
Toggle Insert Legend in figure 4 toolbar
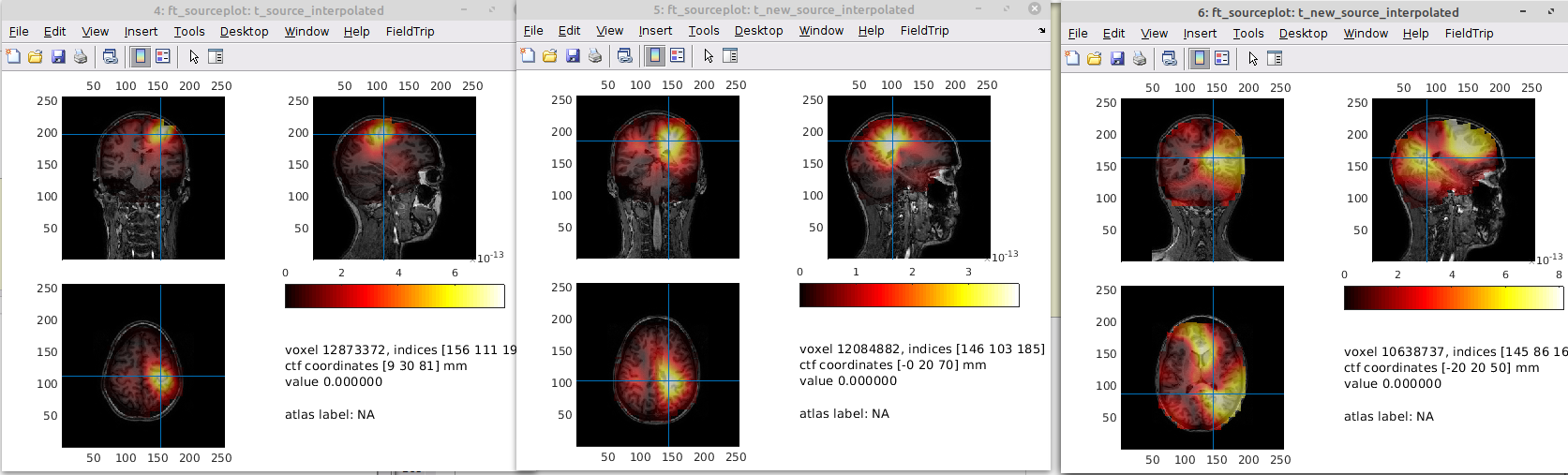(x=163, y=57)
